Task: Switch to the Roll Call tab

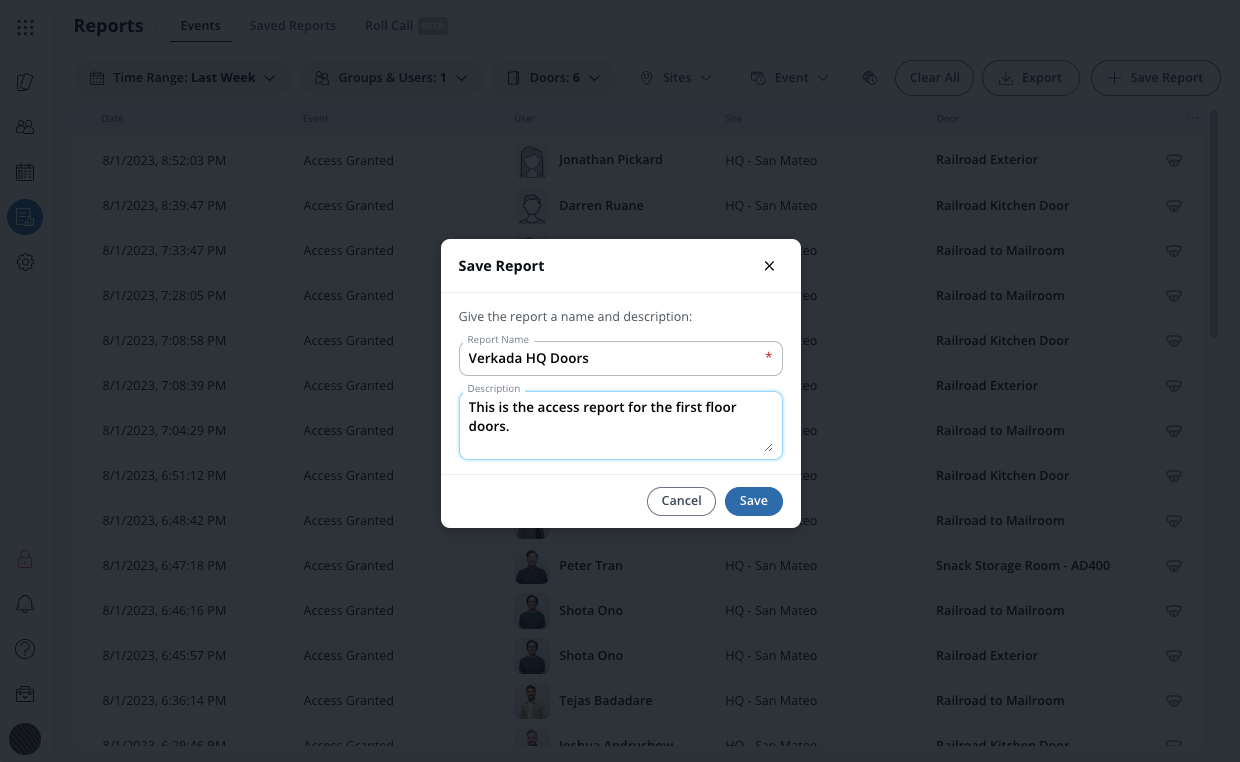Action: 389,26
